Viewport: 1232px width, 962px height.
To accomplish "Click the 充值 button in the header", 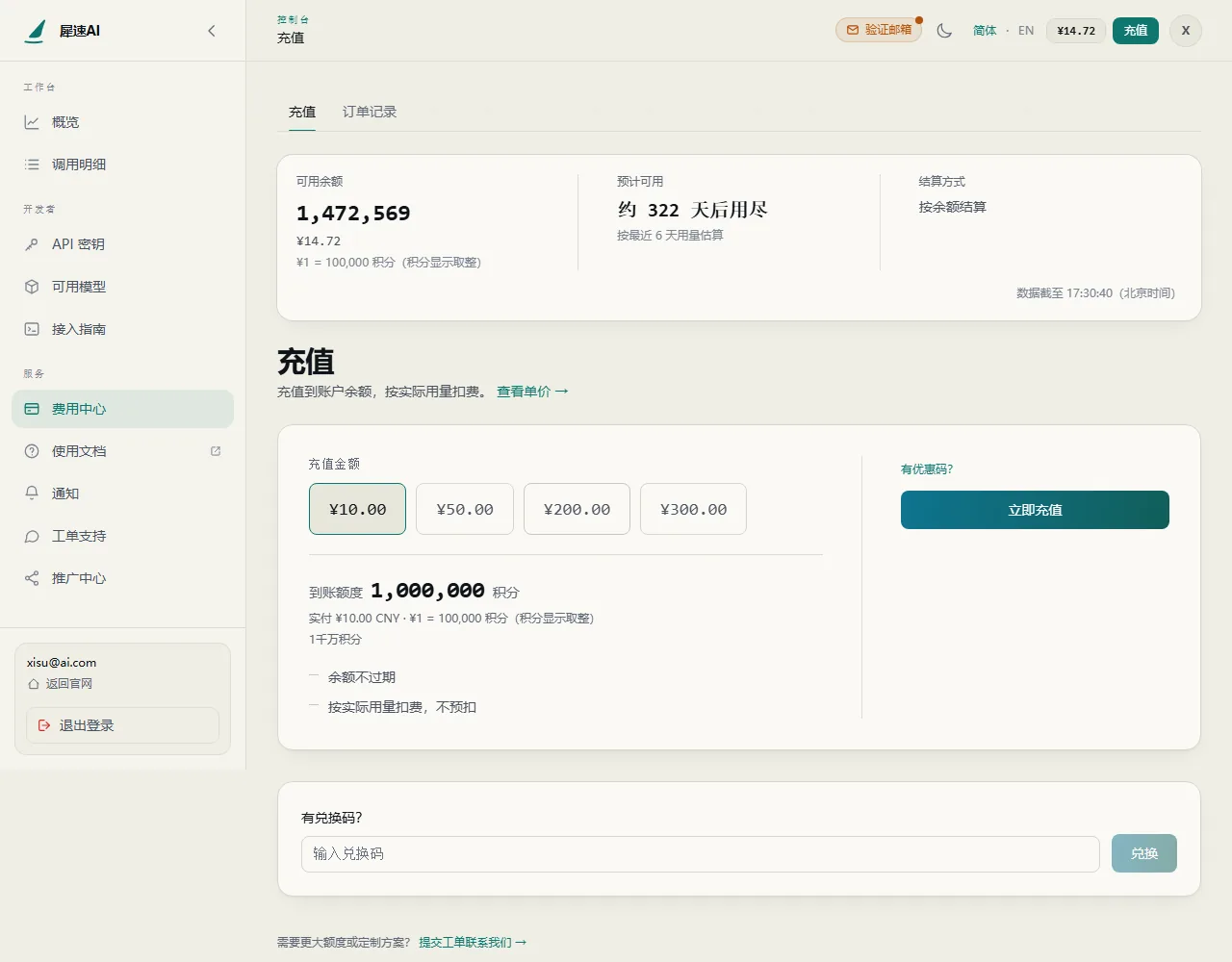I will pyautogui.click(x=1136, y=31).
